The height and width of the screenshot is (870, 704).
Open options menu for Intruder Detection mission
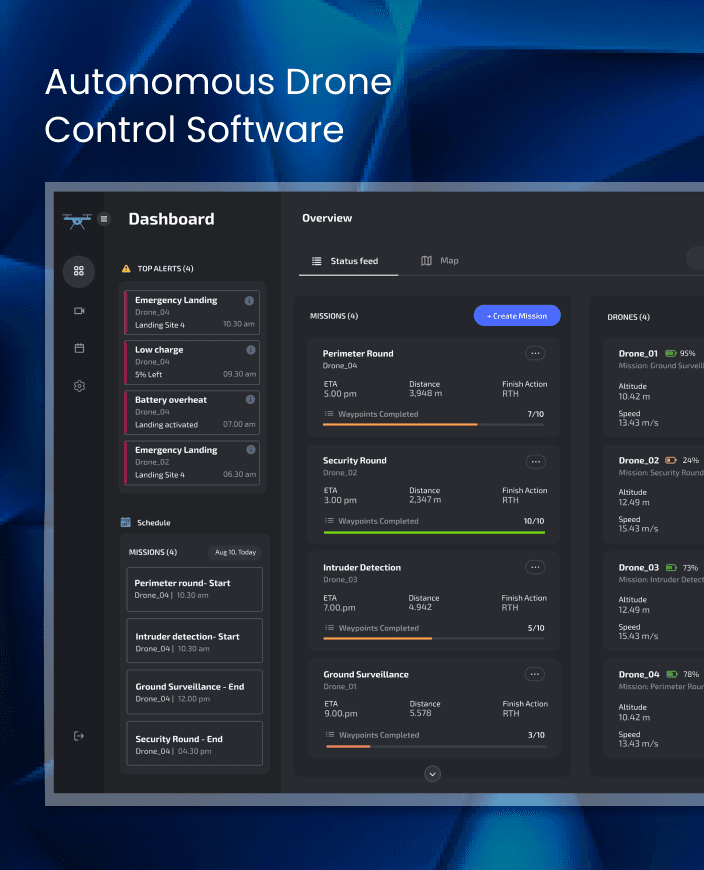pos(535,567)
